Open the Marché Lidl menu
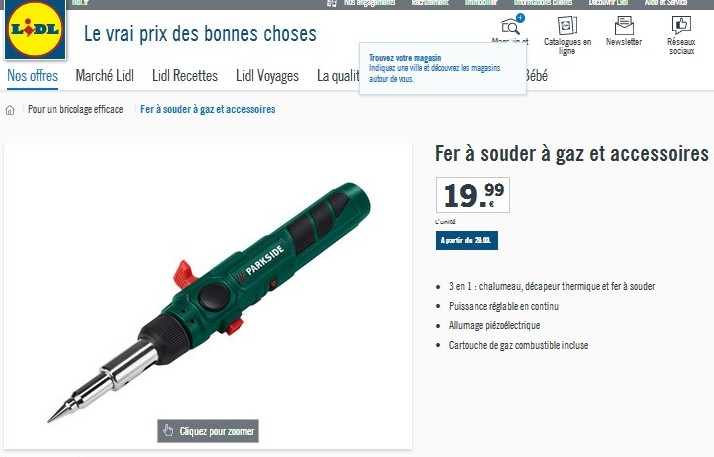714x457 pixels. tap(105, 76)
